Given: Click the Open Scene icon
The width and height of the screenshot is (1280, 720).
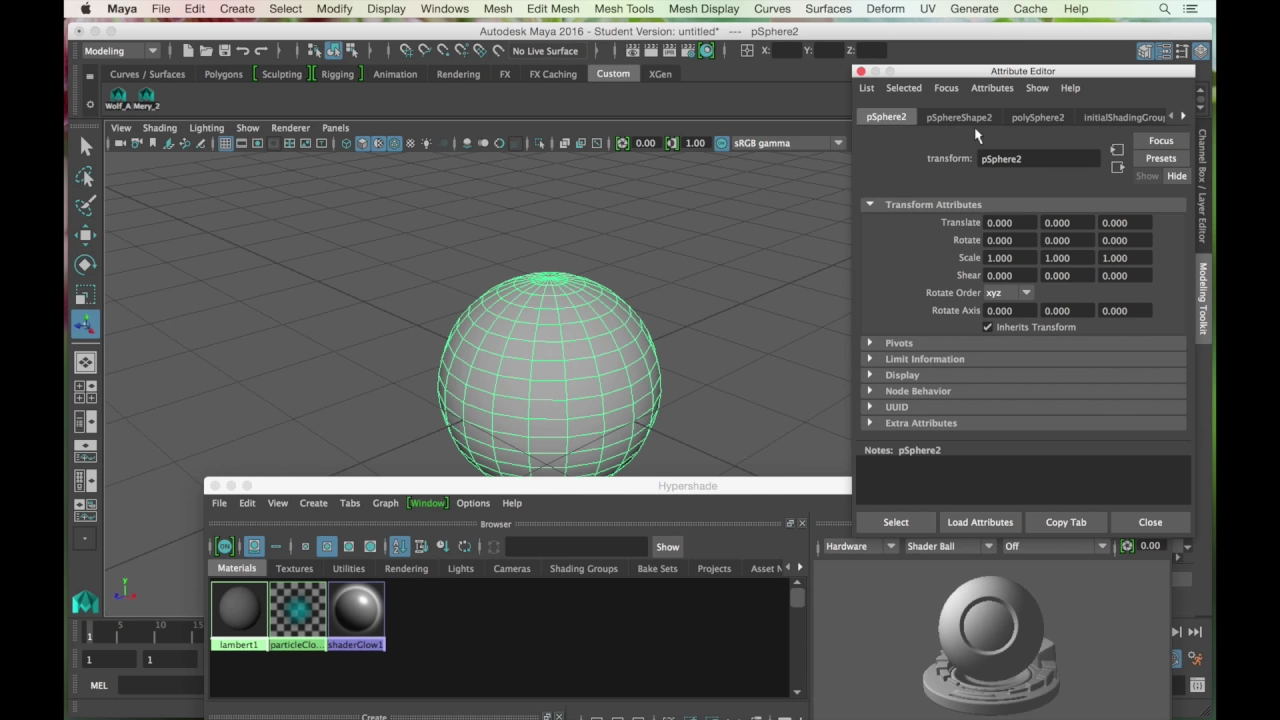Looking at the screenshot, I should pyautogui.click(x=206, y=51).
